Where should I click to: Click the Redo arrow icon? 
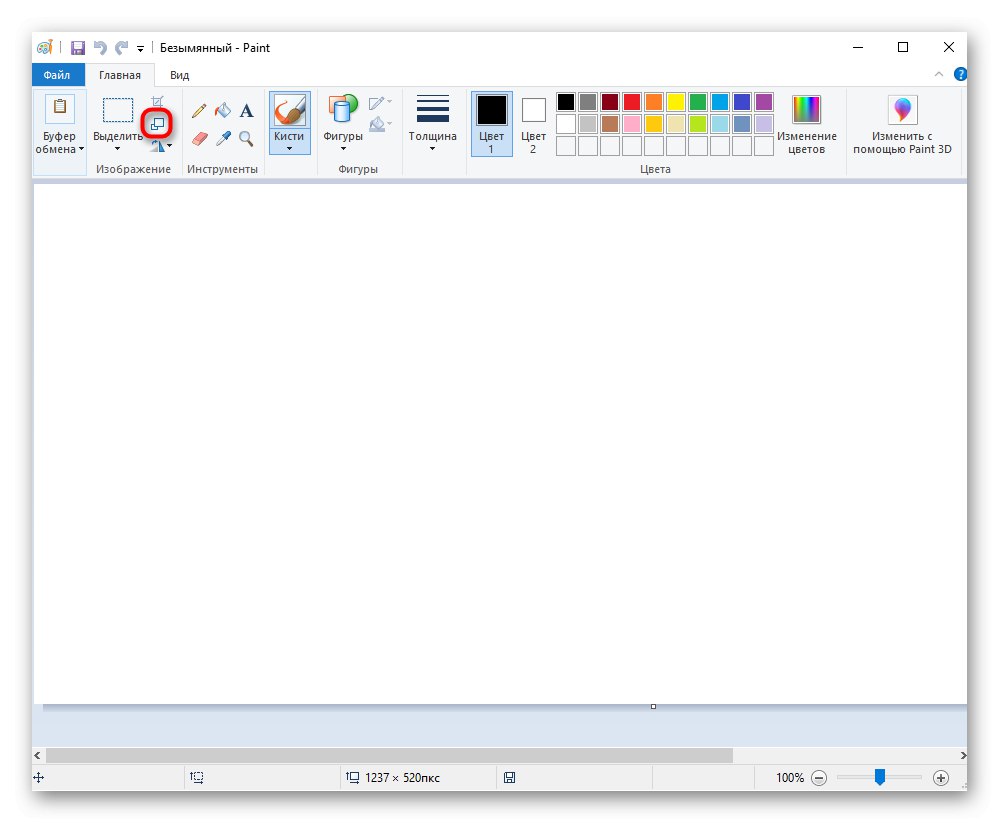(x=121, y=48)
